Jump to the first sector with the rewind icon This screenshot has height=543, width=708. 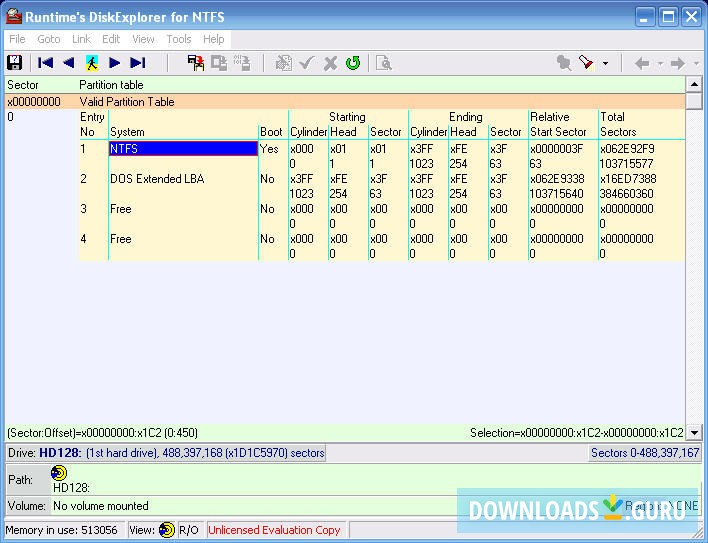45,63
